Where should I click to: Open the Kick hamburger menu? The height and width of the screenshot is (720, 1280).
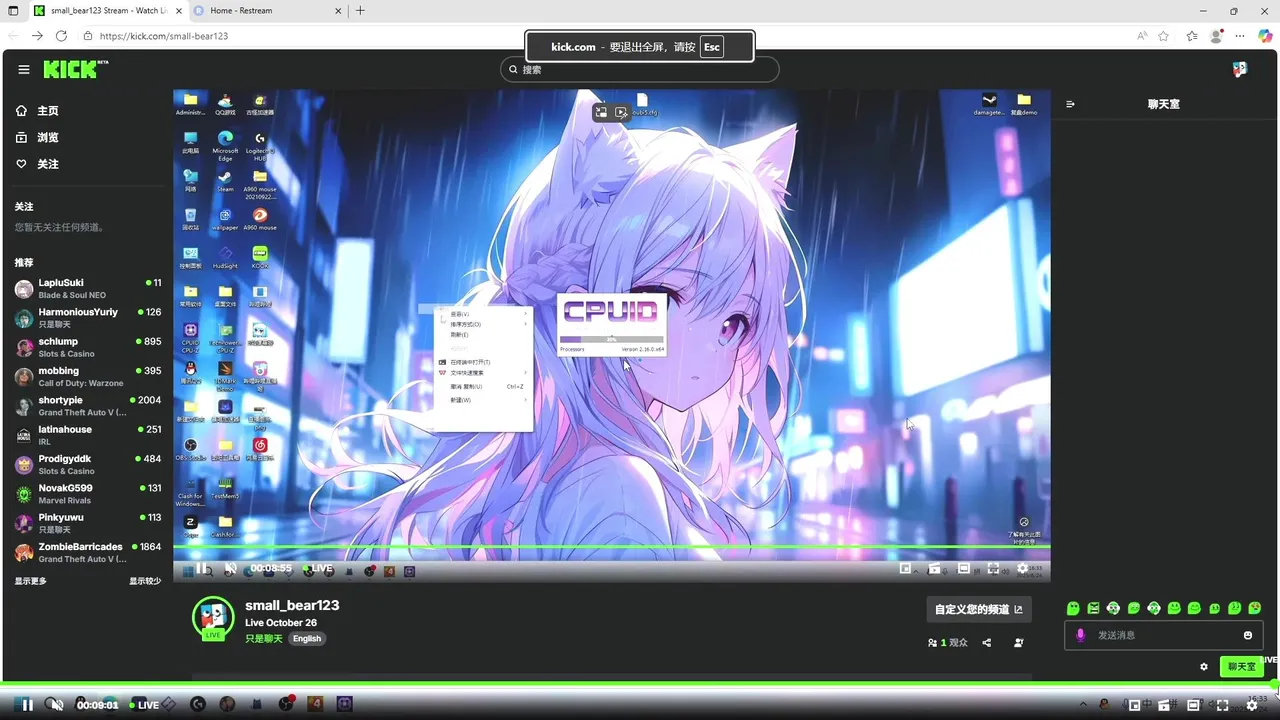[x=24, y=69]
